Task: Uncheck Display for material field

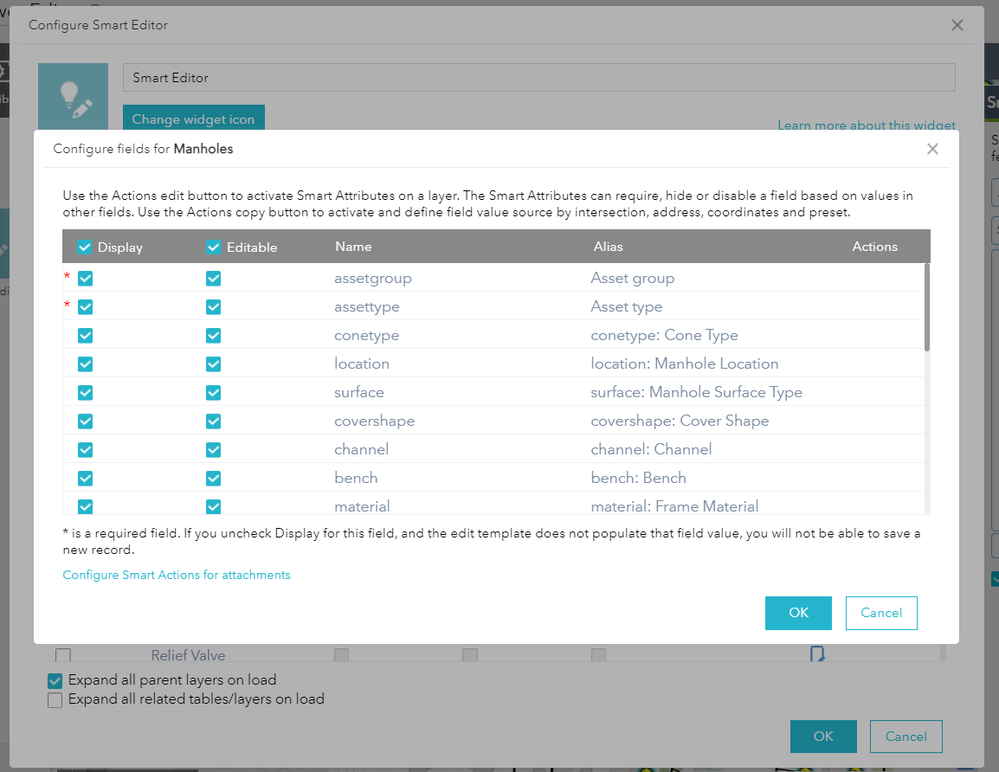Action: coord(85,507)
